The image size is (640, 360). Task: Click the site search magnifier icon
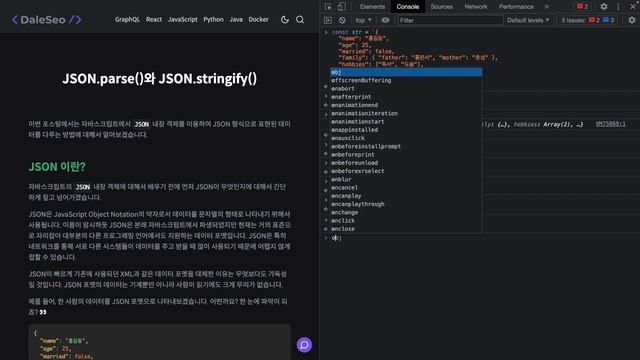300,20
